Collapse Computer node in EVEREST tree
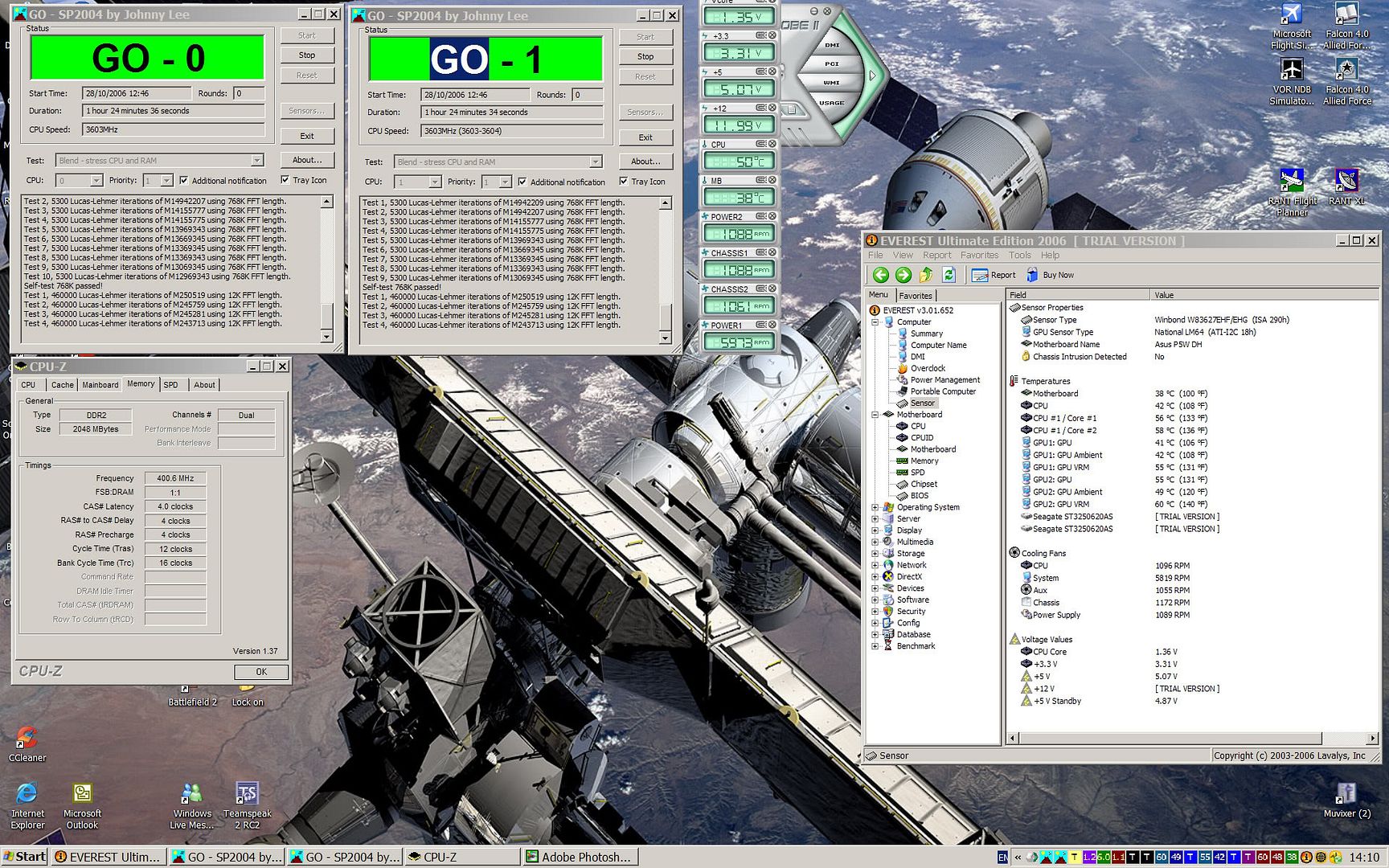Screen dimensions: 1389x868 pyautogui.click(x=875, y=322)
